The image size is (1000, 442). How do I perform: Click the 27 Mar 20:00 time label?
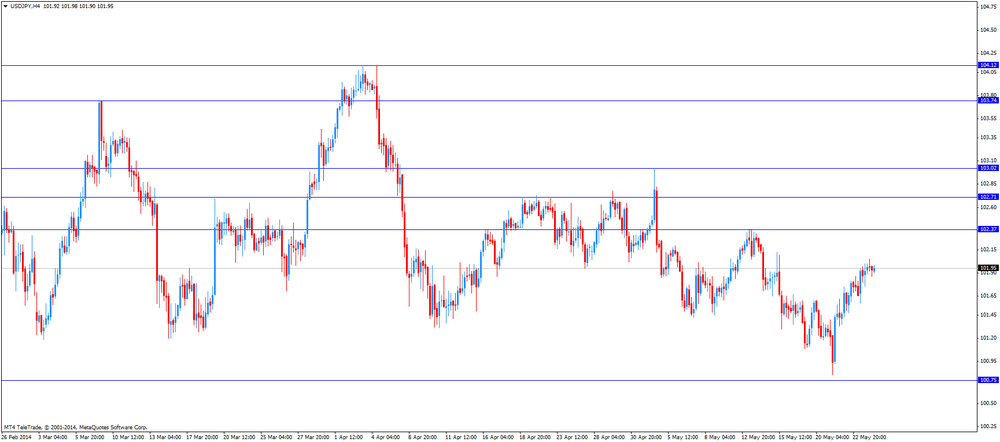[312, 438]
